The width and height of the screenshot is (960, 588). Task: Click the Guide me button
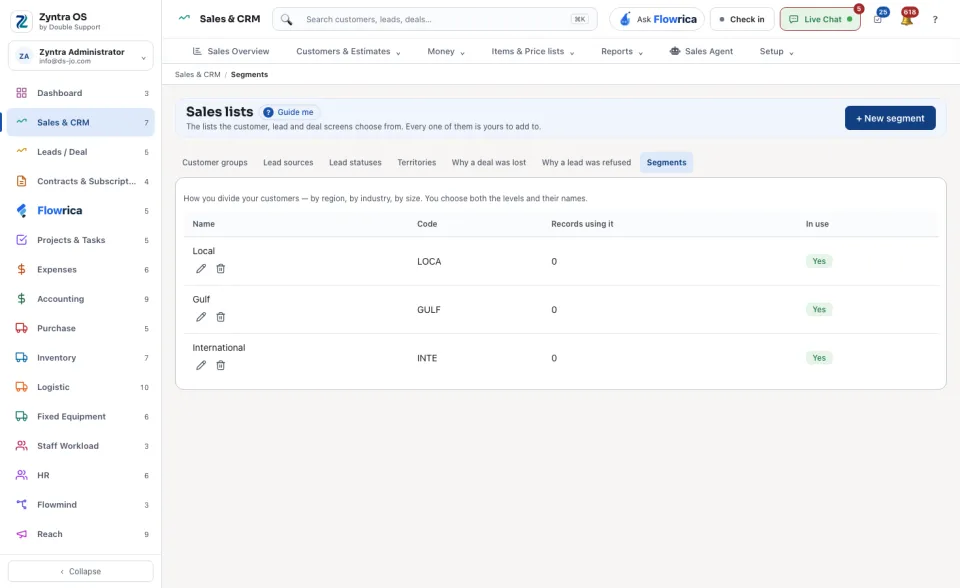point(289,112)
